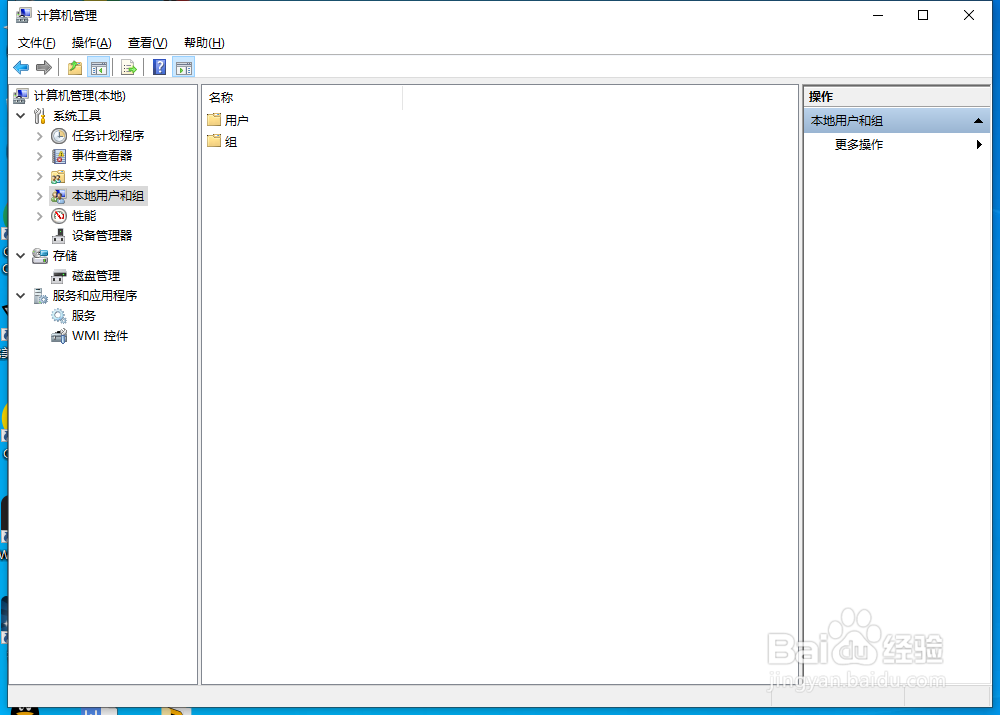Image resolution: width=1000 pixels, height=715 pixels.
Task: Collapse the 存储 tree node
Action: (20, 256)
